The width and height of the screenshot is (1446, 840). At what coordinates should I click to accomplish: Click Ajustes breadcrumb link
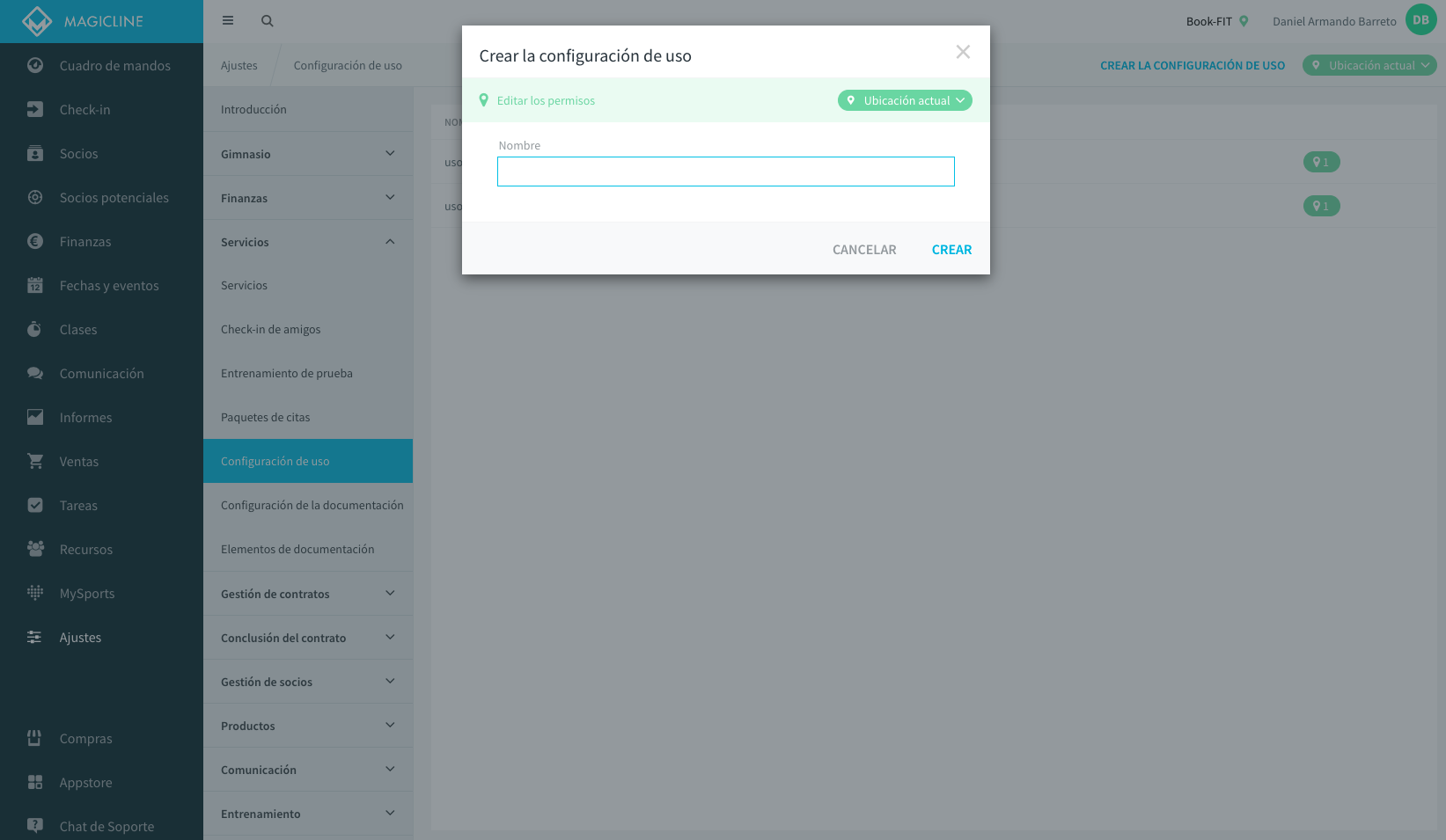(x=239, y=65)
